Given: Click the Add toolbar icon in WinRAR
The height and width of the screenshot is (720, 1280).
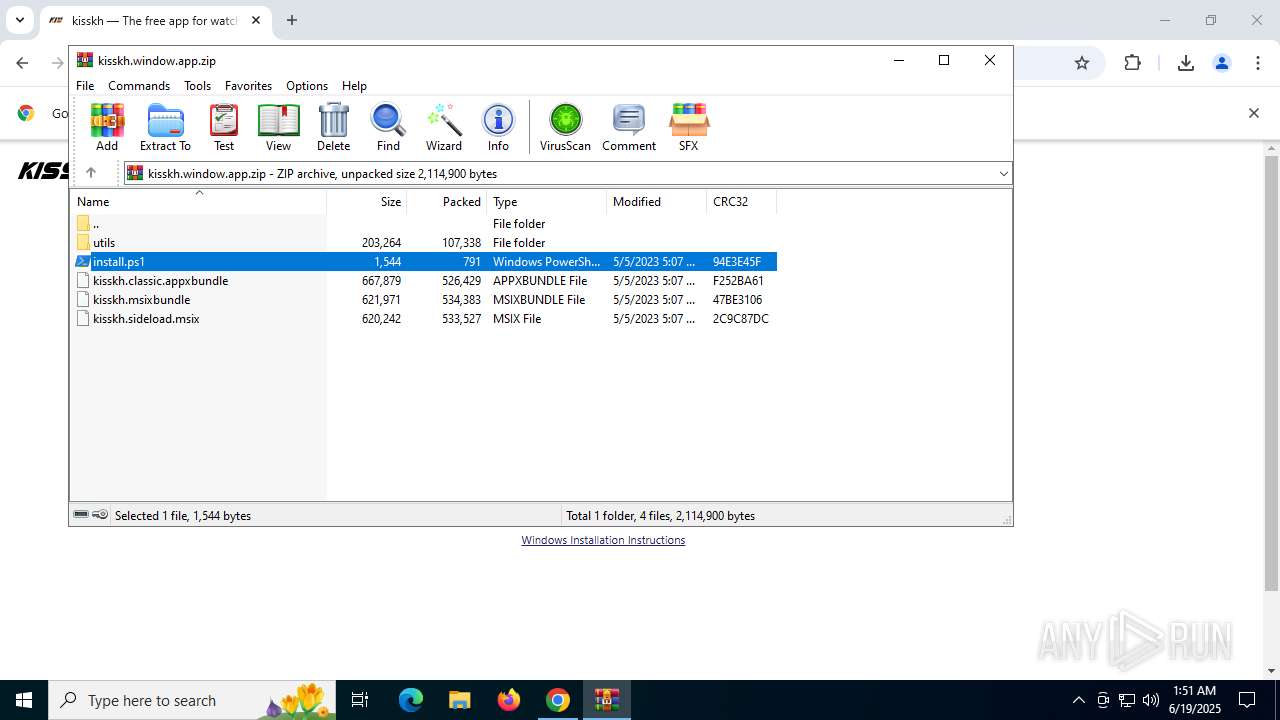Looking at the screenshot, I should [x=107, y=127].
